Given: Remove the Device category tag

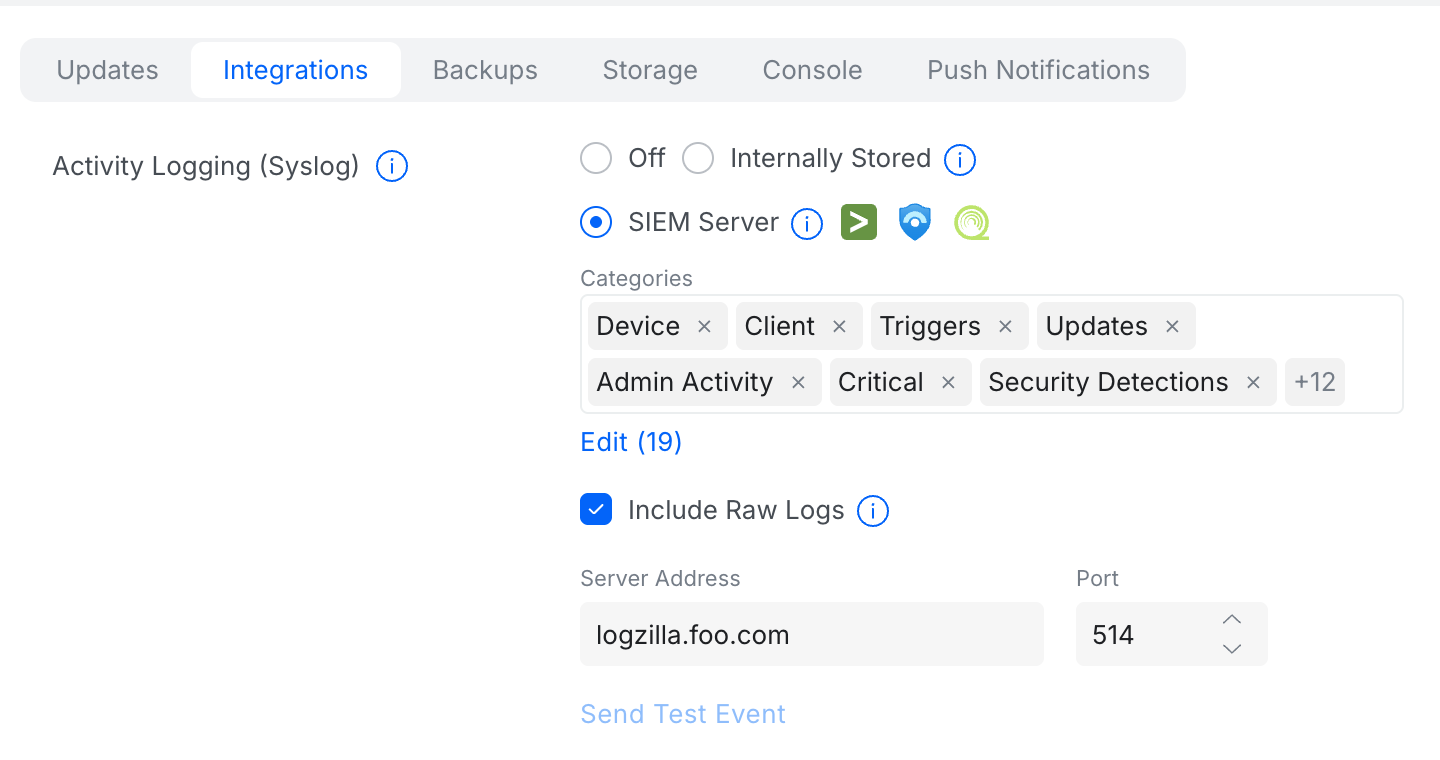Looking at the screenshot, I should click(x=703, y=326).
